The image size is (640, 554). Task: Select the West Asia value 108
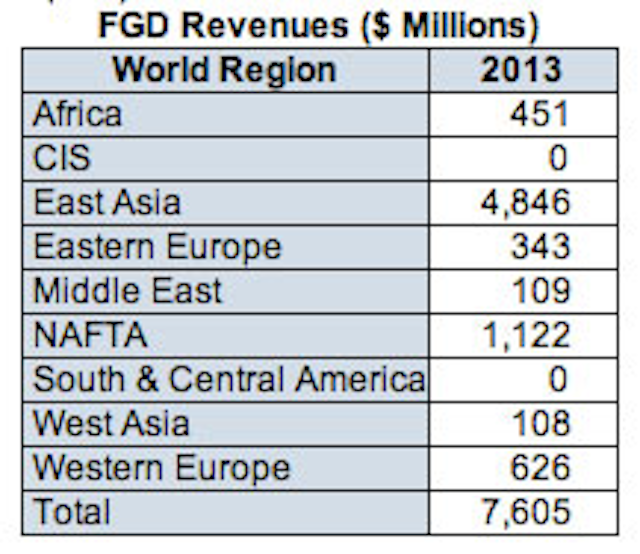[538, 423]
